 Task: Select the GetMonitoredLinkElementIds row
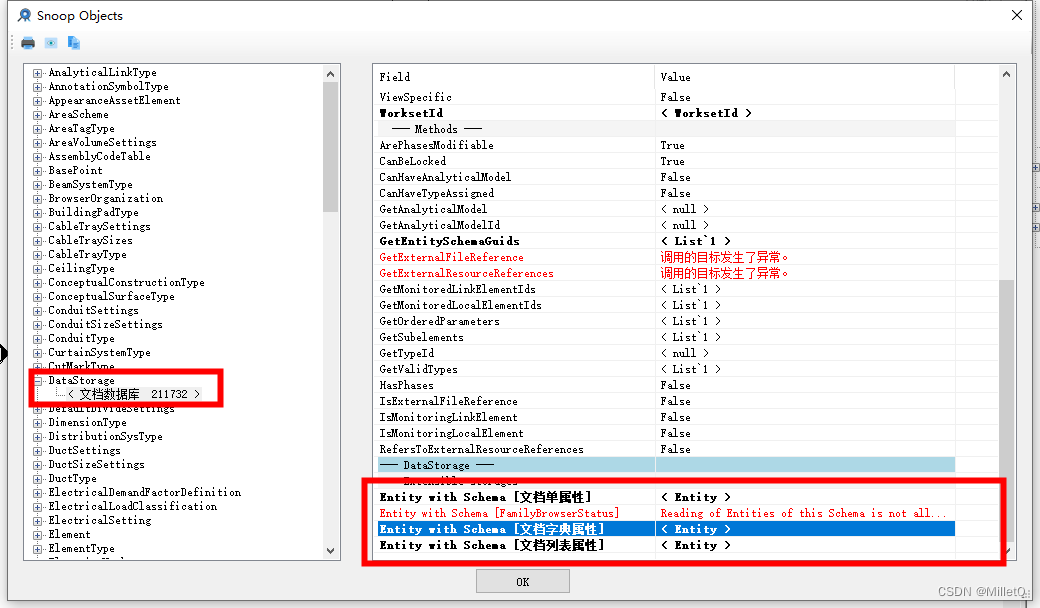point(666,289)
